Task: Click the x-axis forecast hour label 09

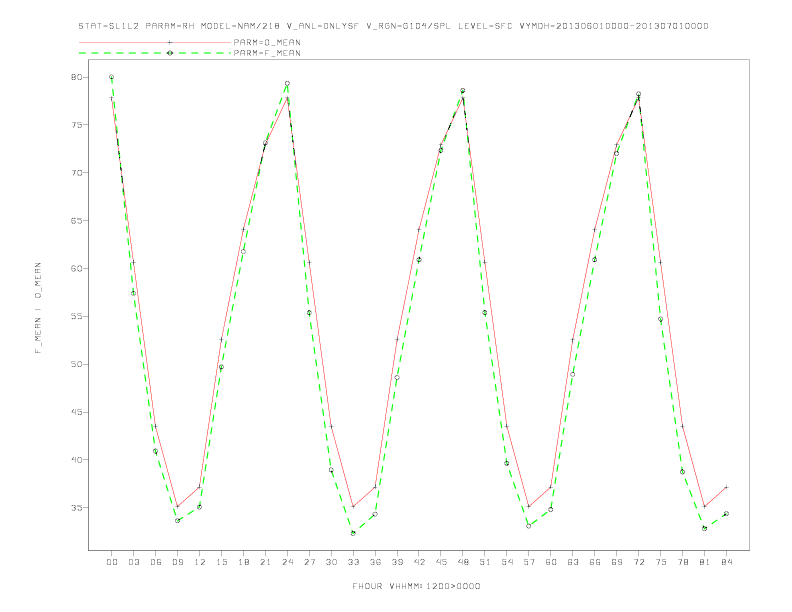Action: 177,562
